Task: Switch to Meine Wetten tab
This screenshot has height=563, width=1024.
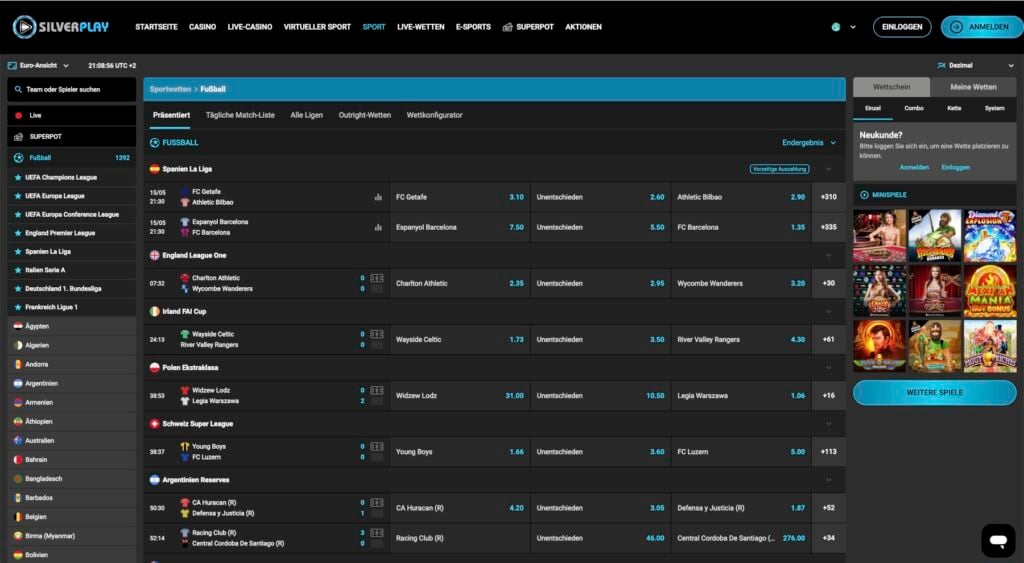Action: click(x=973, y=87)
